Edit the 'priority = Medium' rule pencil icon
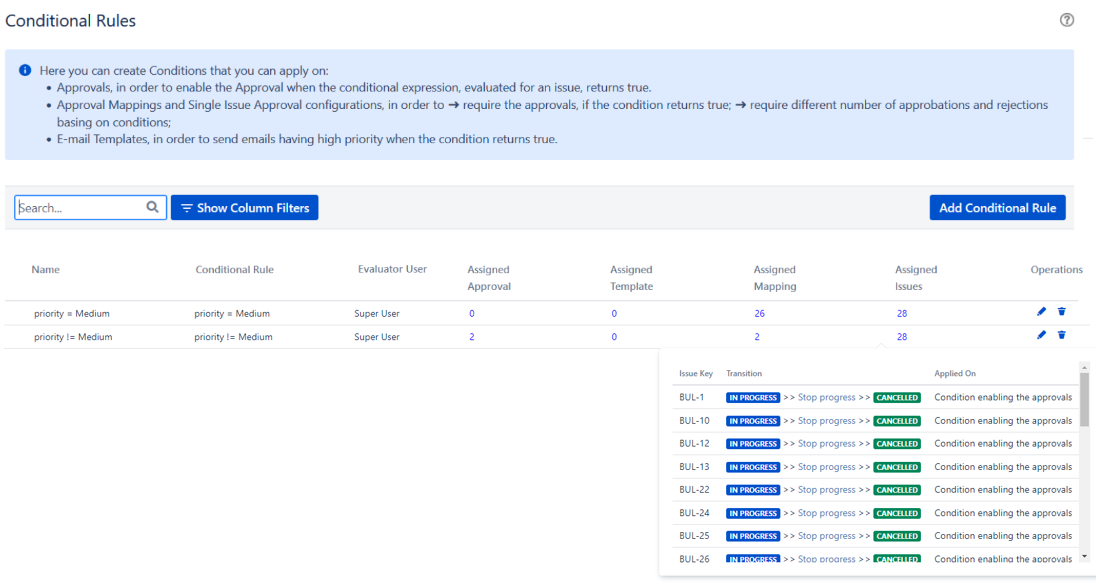This screenshot has width=1099, height=587. (x=1041, y=312)
